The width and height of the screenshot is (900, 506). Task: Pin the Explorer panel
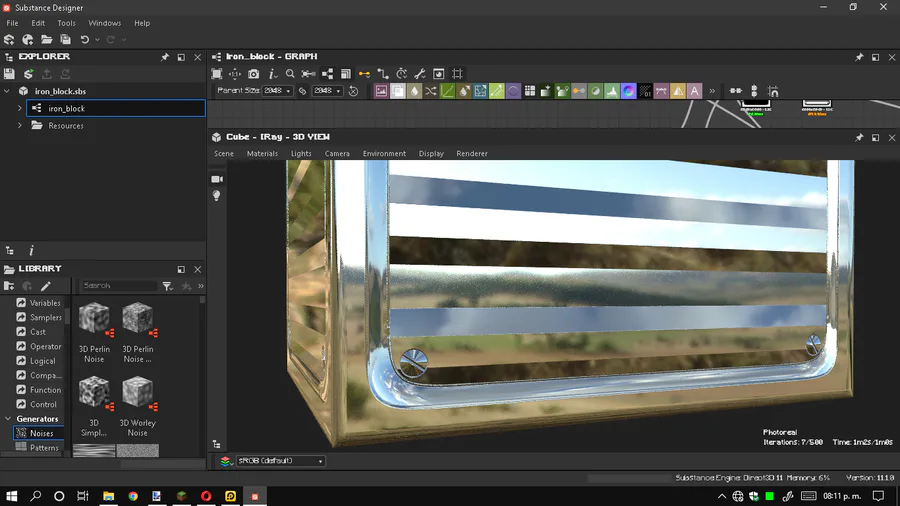click(x=165, y=57)
